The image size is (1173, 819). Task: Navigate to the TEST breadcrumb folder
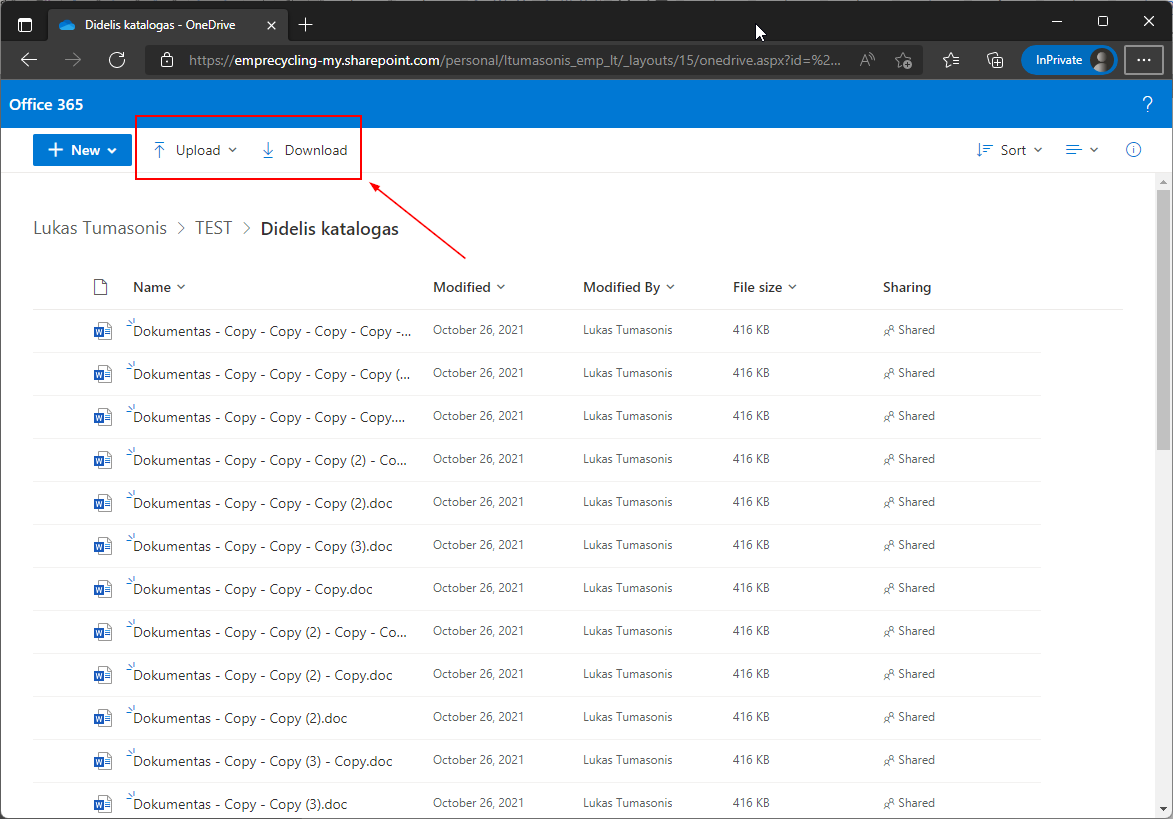pos(213,229)
